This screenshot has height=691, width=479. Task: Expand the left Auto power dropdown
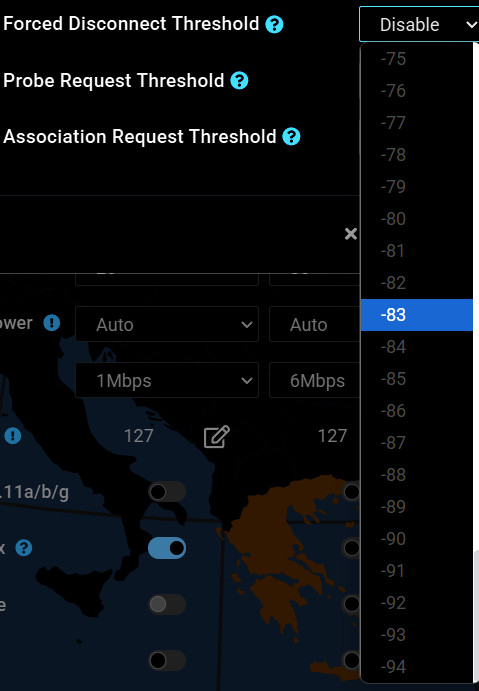167,324
